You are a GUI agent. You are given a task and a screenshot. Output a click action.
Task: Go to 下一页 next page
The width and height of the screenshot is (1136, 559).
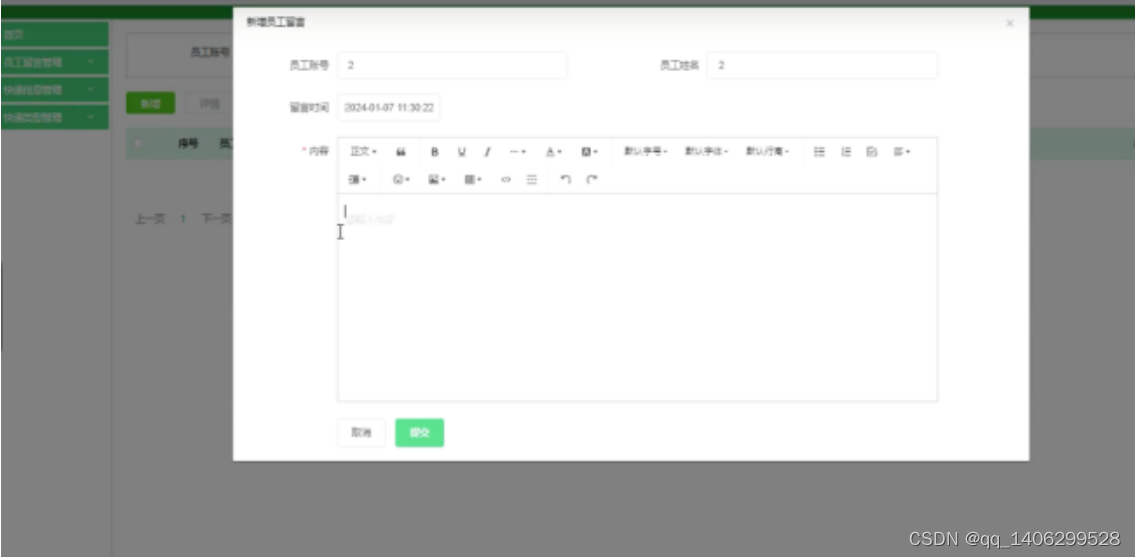[216, 219]
